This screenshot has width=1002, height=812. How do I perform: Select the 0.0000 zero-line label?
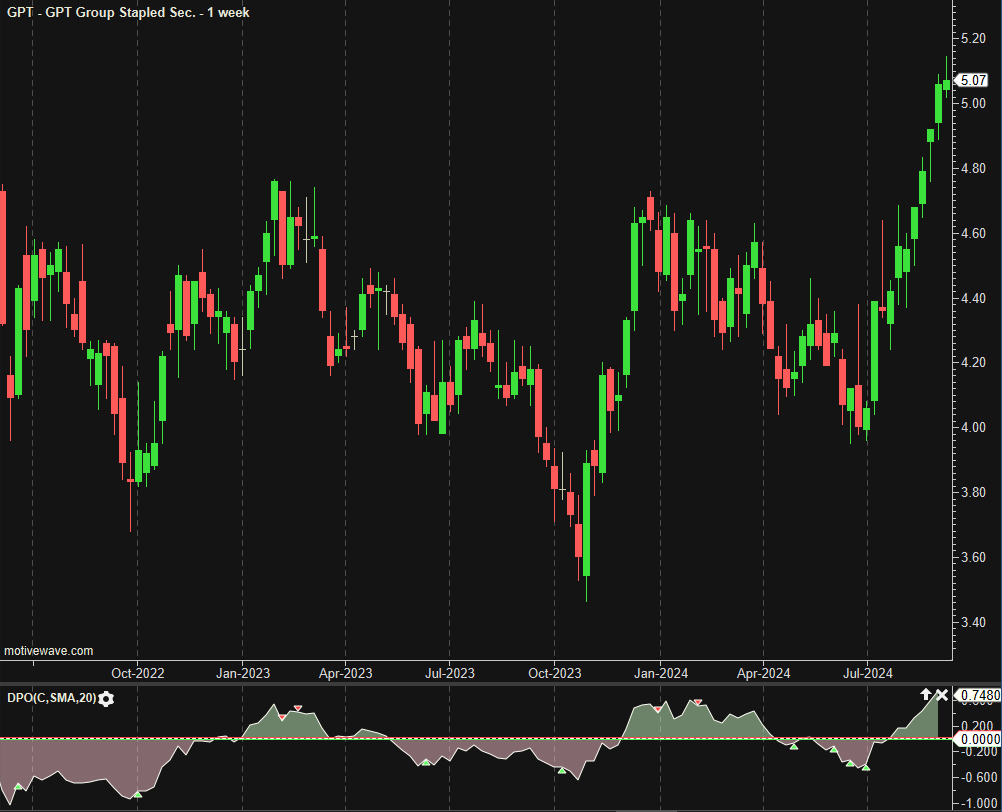click(x=975, y=739)
